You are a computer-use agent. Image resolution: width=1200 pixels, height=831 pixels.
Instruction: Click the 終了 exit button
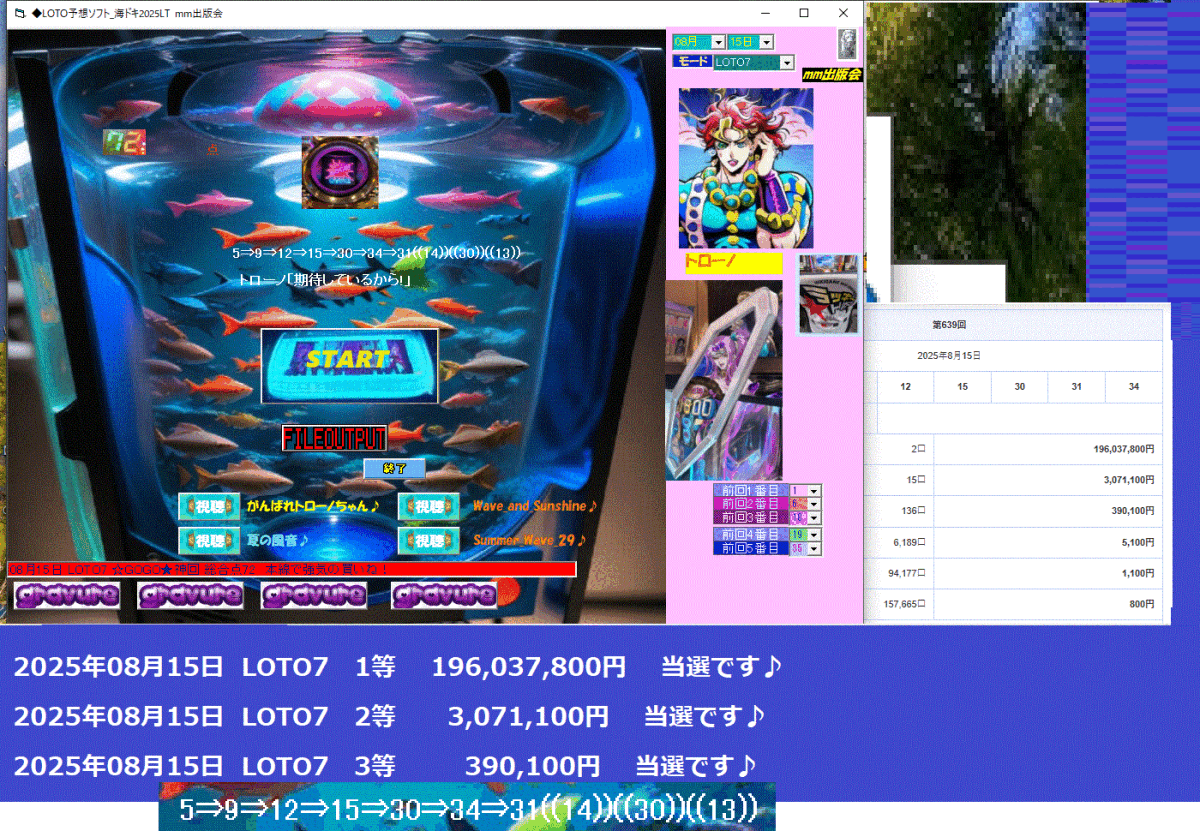tap(394, 468)
